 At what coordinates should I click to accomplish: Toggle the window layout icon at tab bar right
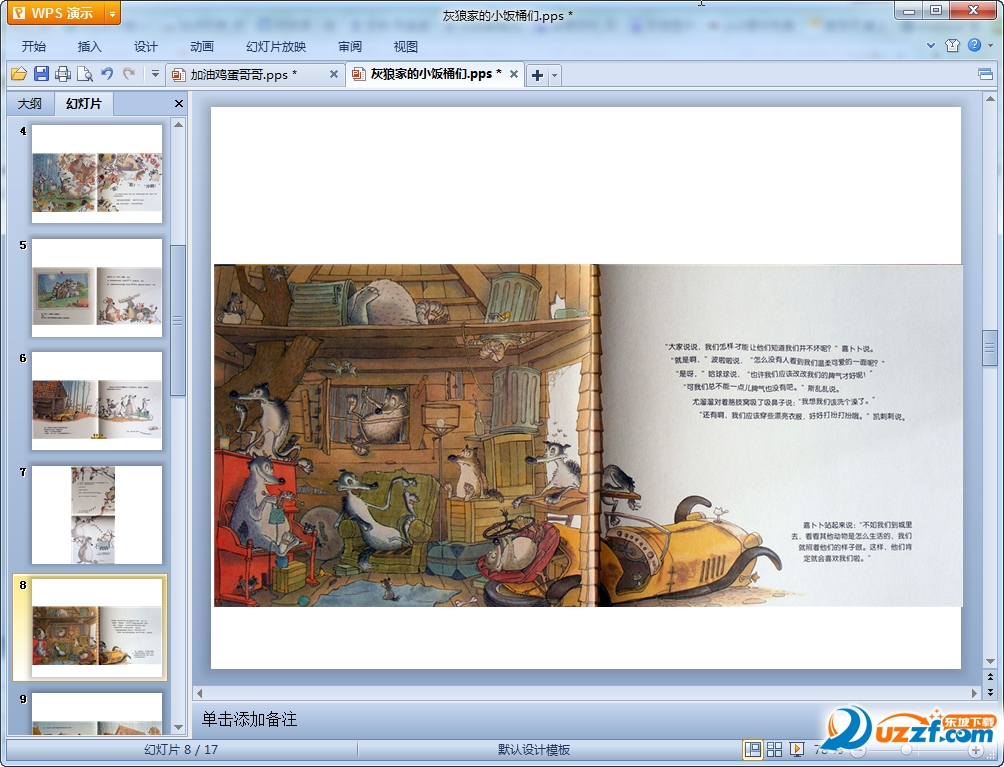coord(985,74)
